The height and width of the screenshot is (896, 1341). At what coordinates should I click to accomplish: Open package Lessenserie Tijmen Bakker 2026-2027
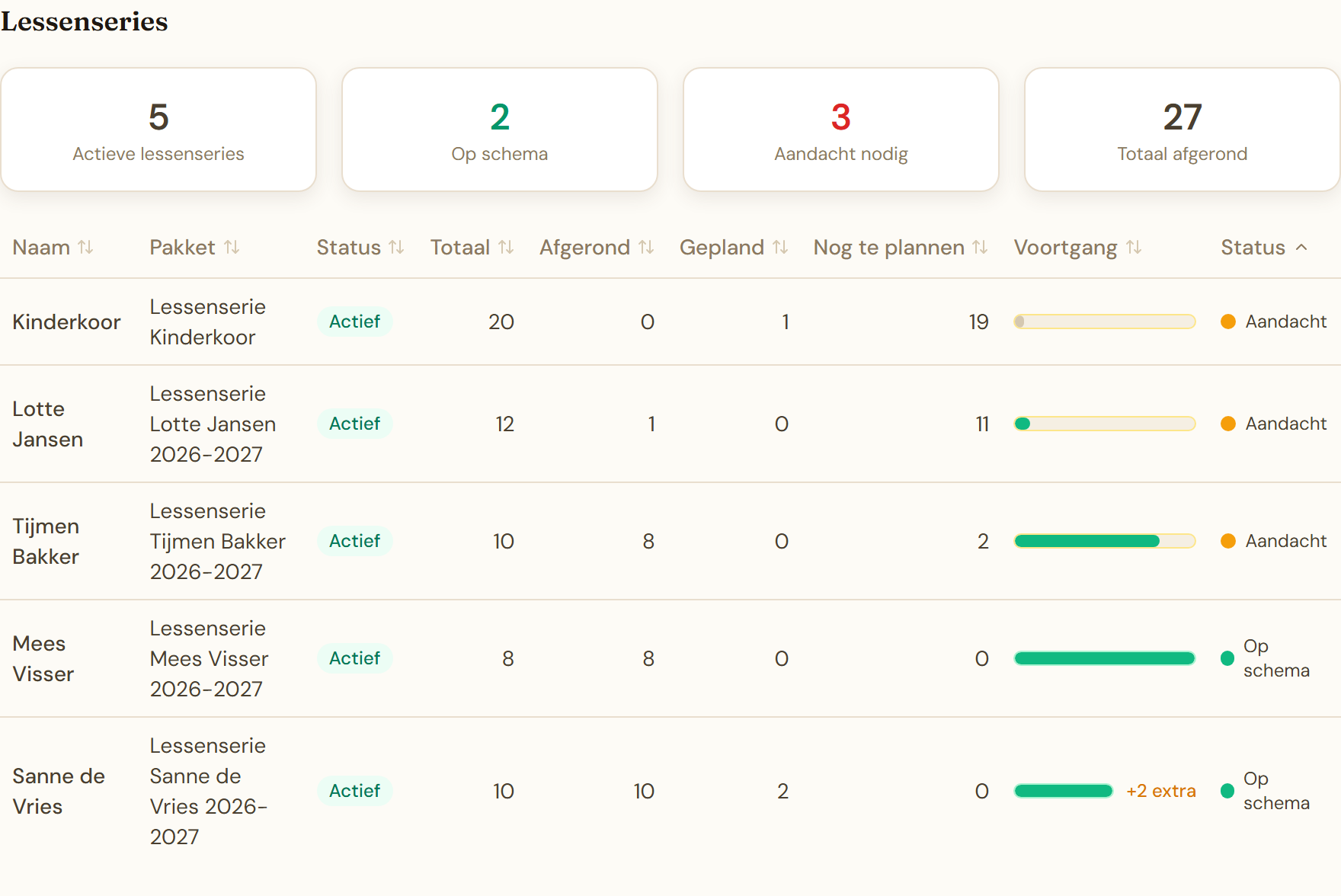[x=218, y=541]
